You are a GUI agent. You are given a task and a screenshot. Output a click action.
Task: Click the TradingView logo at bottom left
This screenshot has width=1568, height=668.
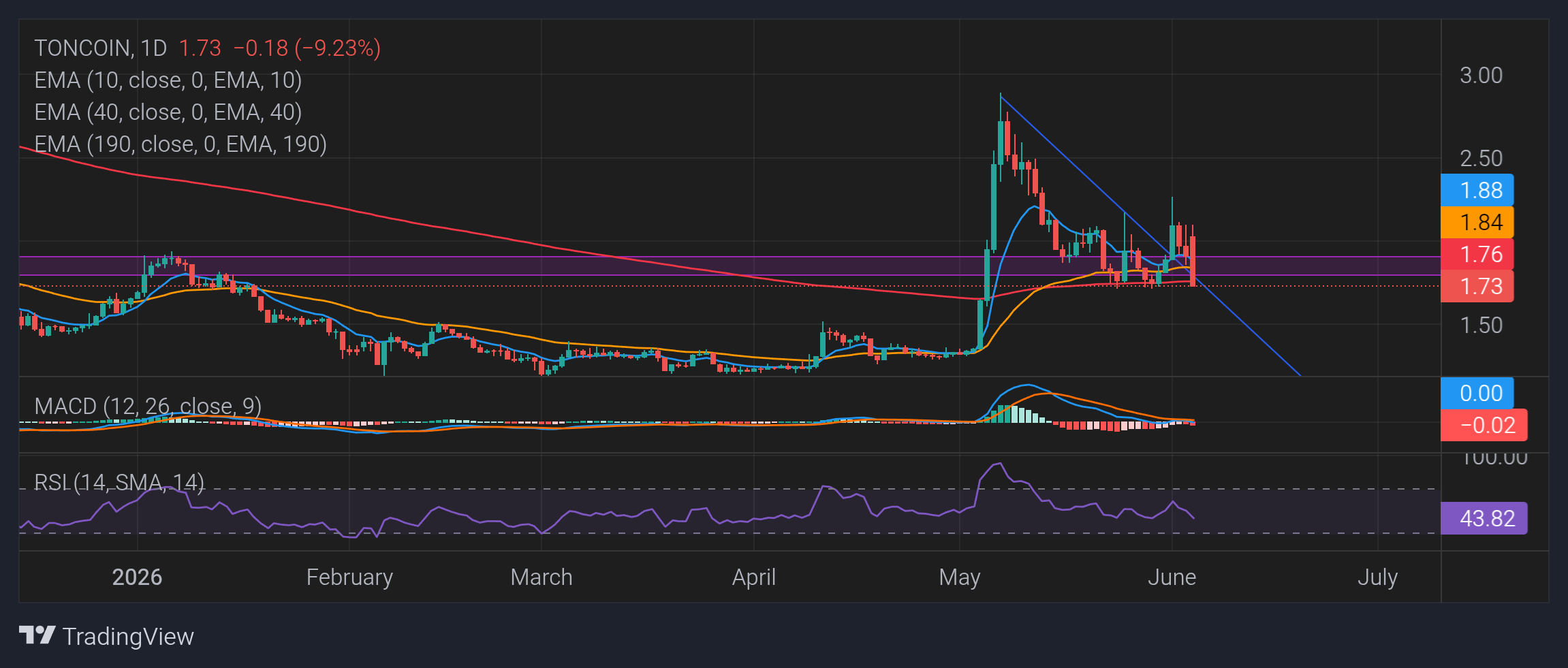[x=106, y=636]
